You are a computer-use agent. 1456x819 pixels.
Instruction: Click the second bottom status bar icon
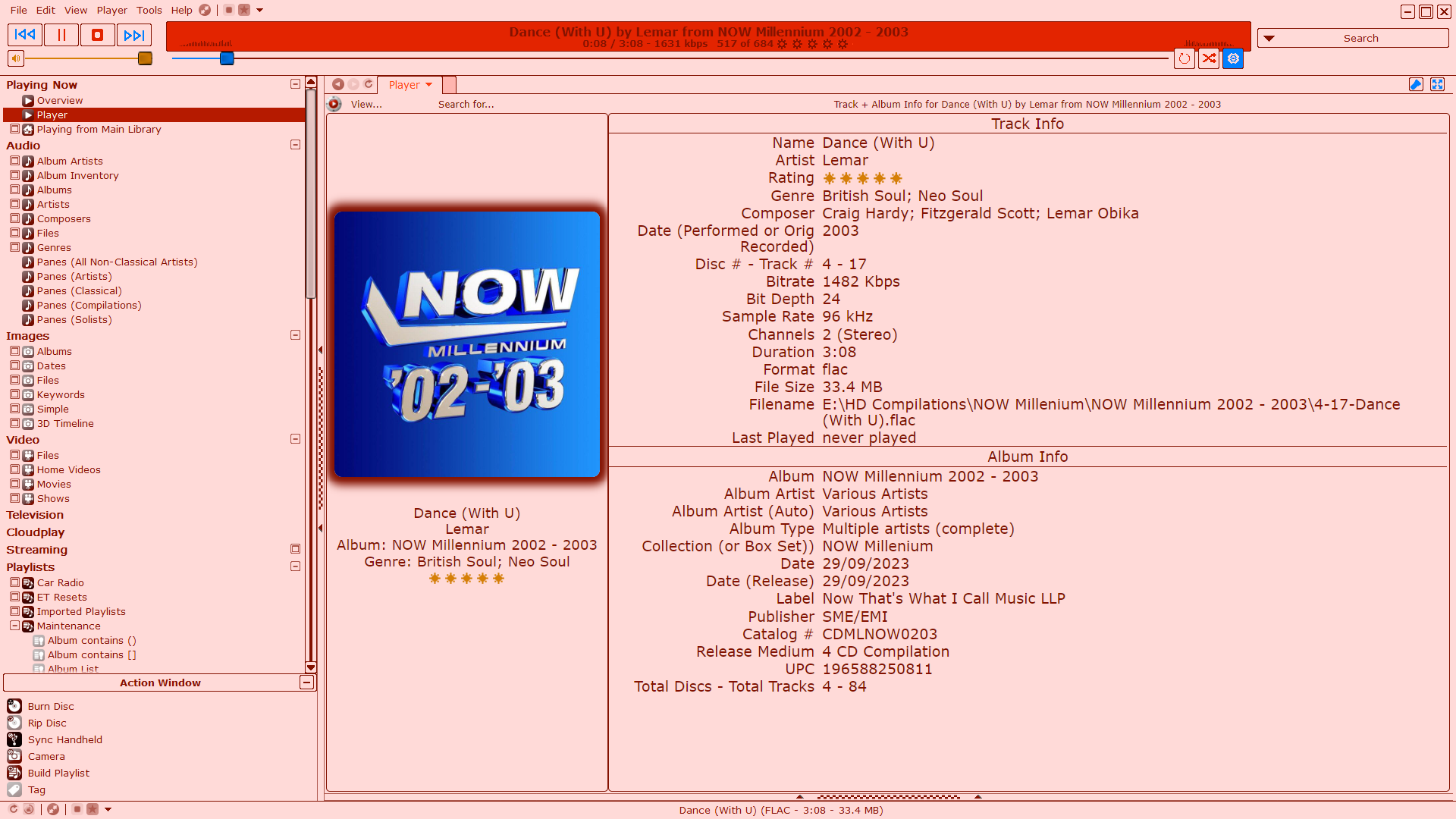29,809
